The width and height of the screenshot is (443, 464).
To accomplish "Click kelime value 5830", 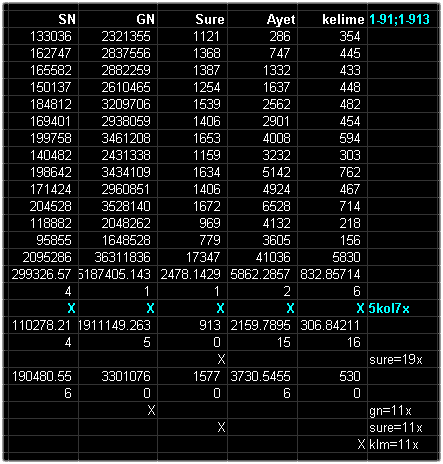I will [x=333, y=257].
